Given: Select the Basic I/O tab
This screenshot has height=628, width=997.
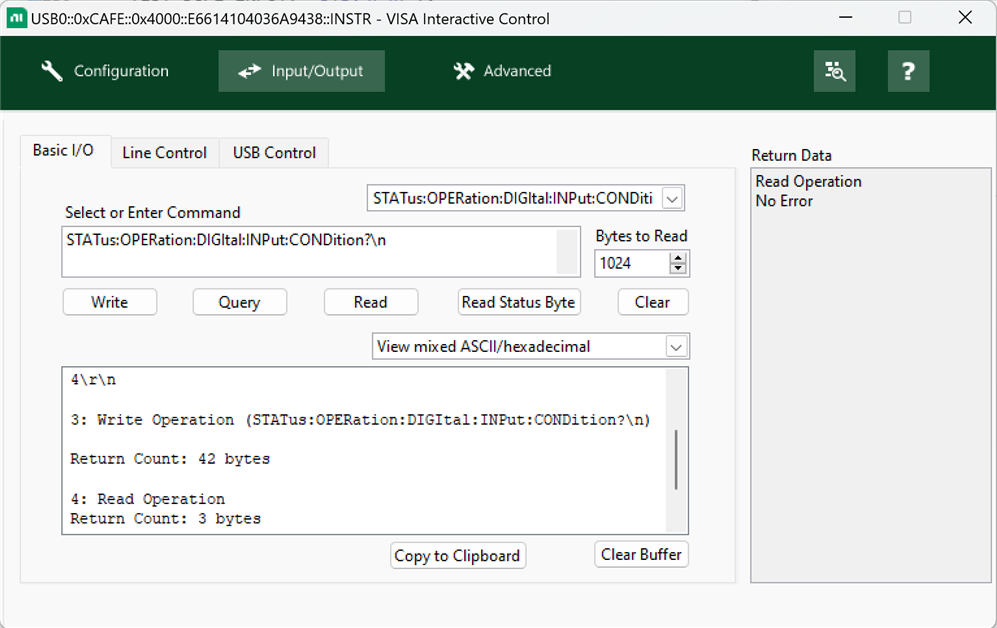Looking at the screenshot, I should tap(63, 150).
